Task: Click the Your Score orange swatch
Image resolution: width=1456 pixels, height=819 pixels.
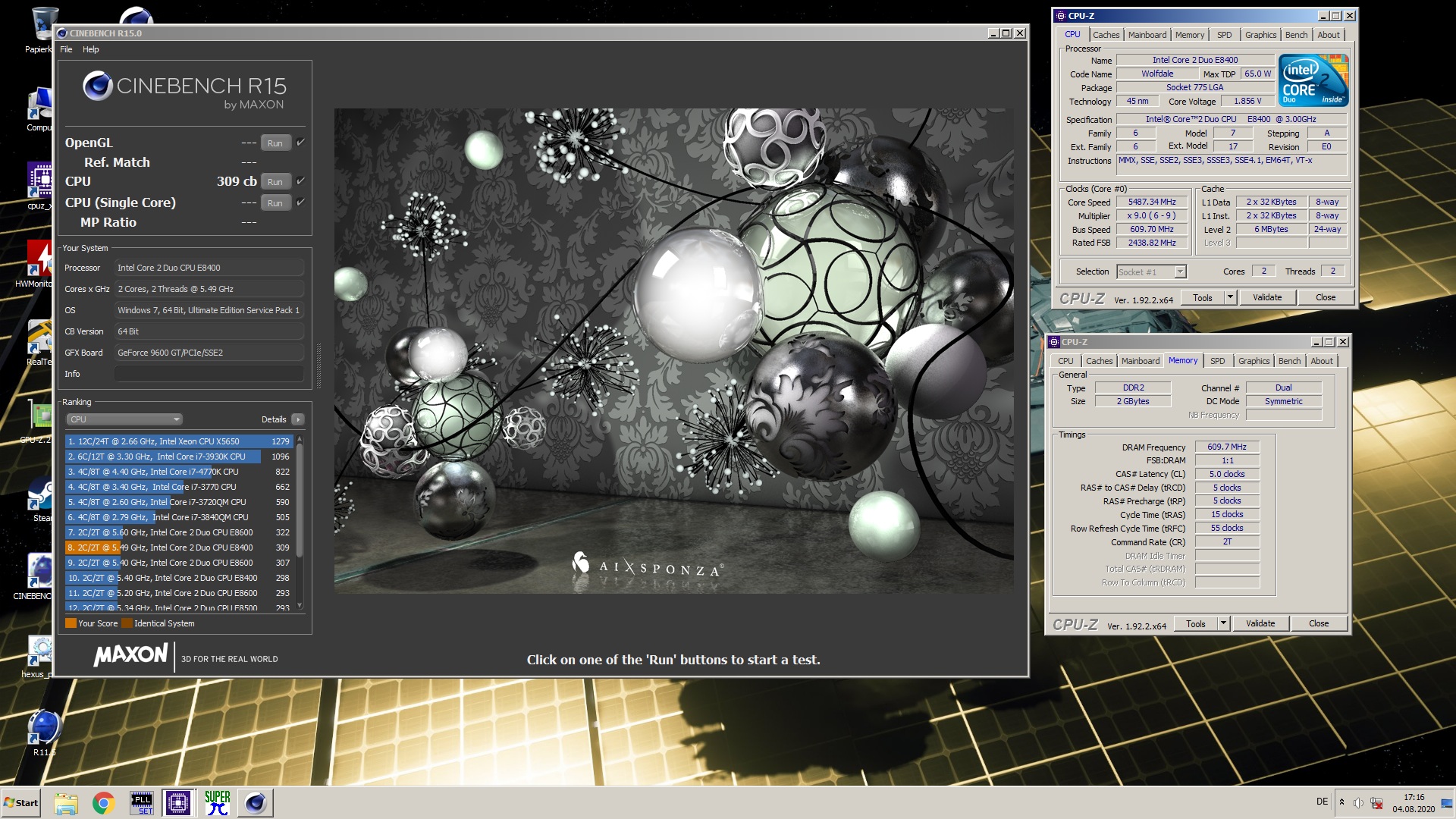Action: click(x=71, y=623)
